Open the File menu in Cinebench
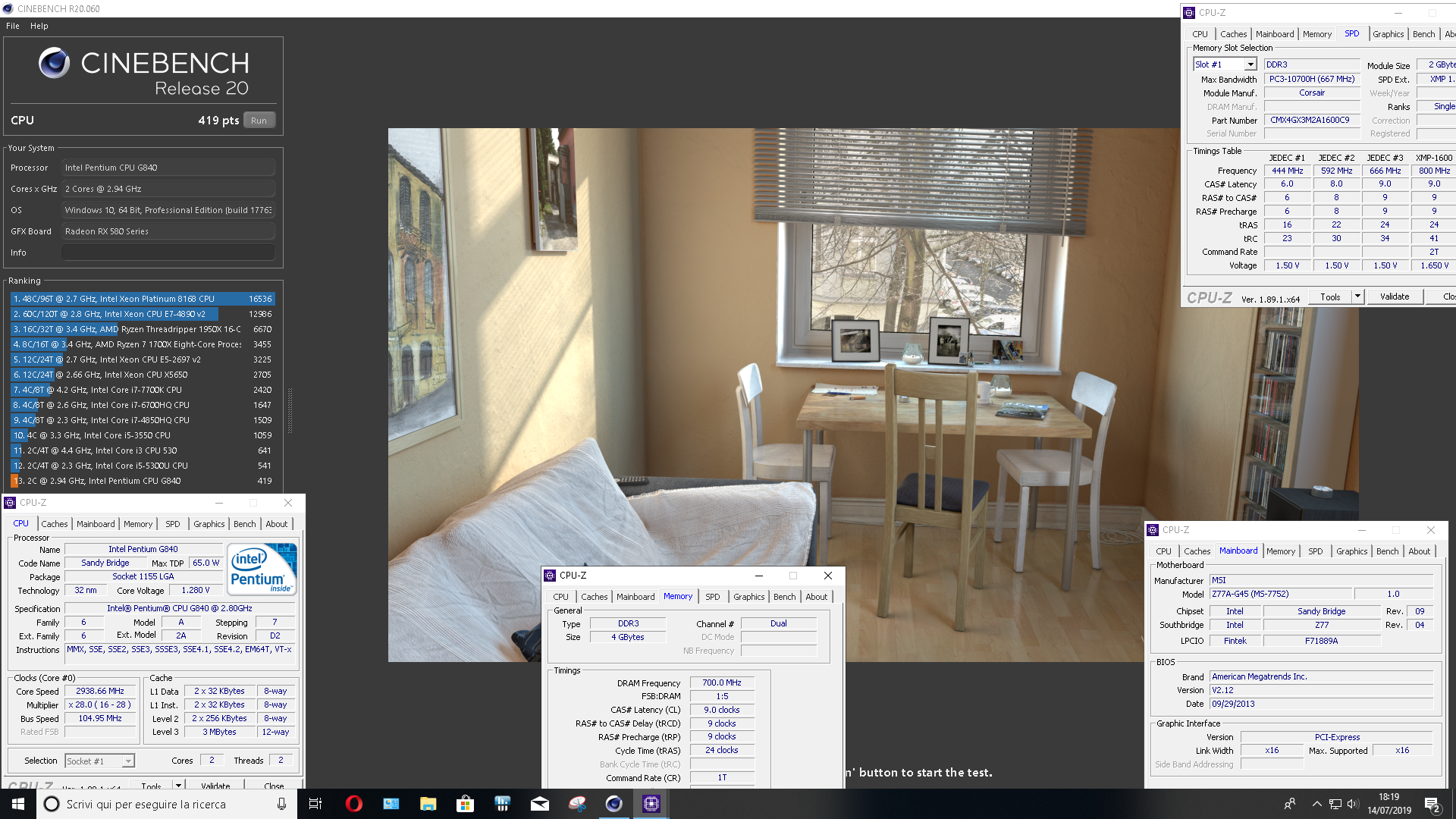 tap(13, 26)
